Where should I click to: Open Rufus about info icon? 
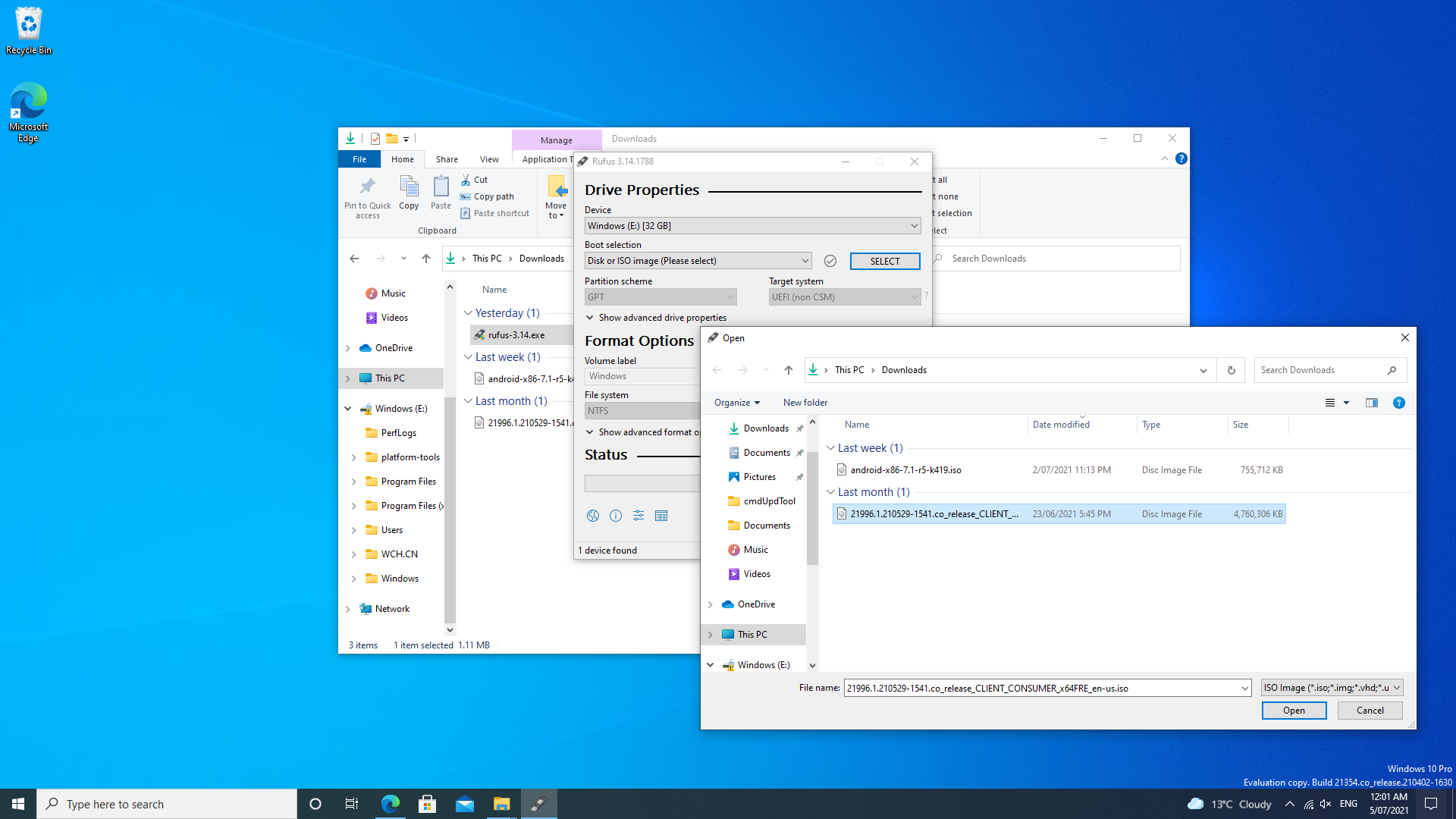[616, 516]
